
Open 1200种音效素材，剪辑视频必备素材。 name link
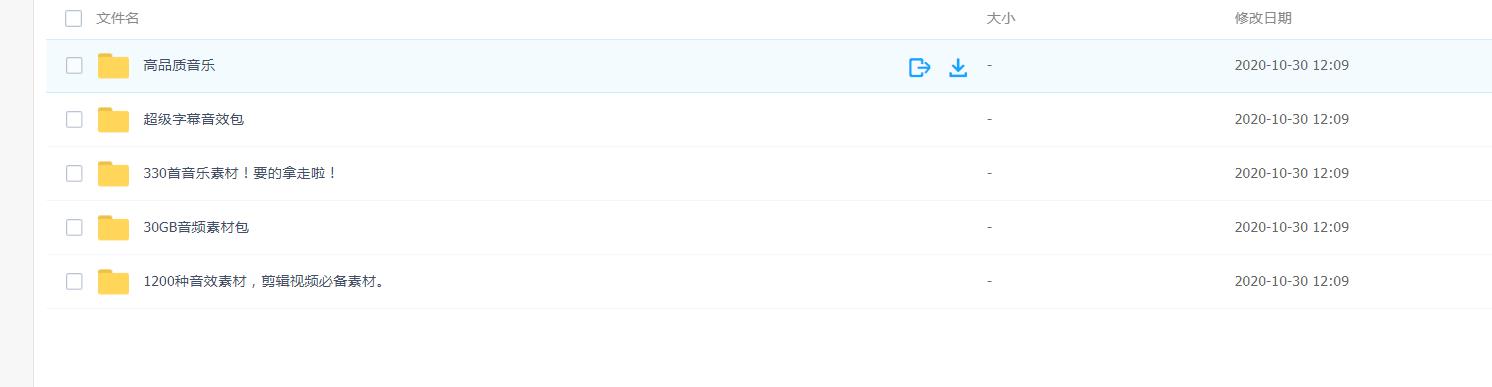265,282
